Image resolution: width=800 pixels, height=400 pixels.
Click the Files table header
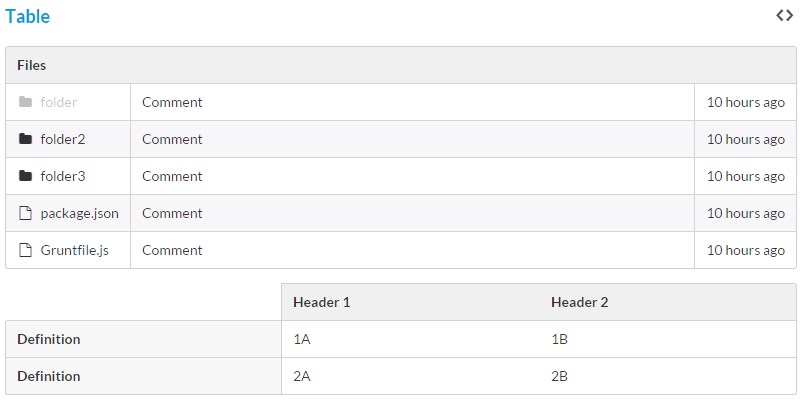32,65
